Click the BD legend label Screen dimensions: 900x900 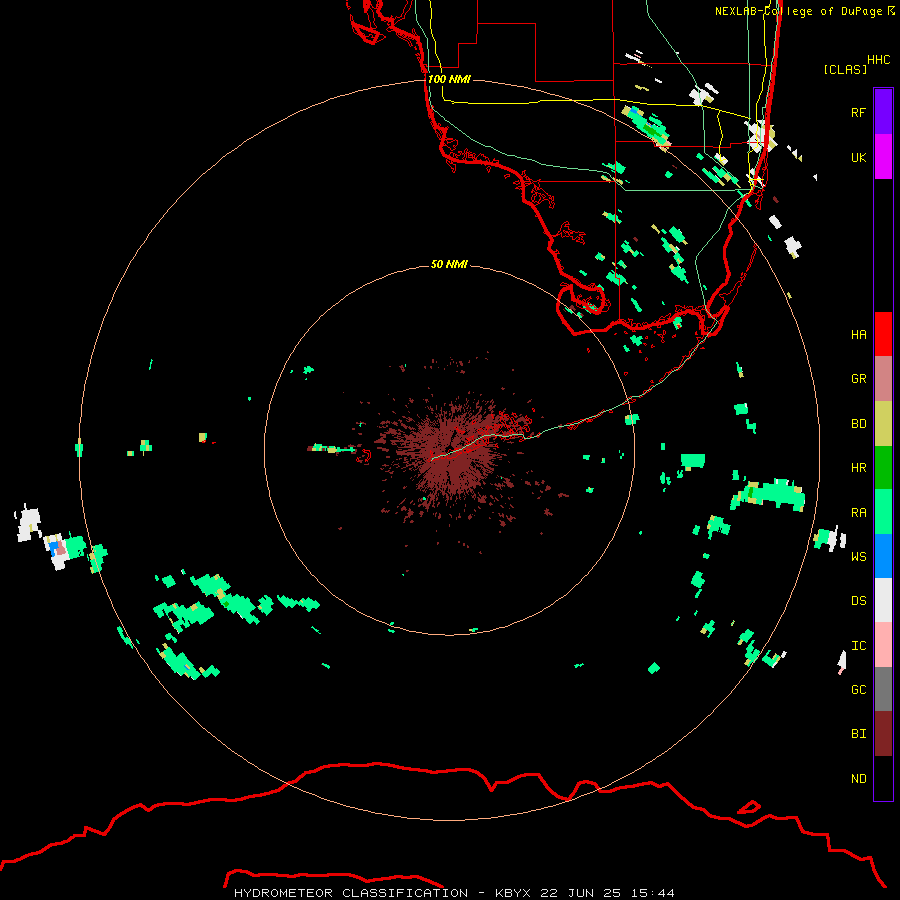(x=858, y=424)
